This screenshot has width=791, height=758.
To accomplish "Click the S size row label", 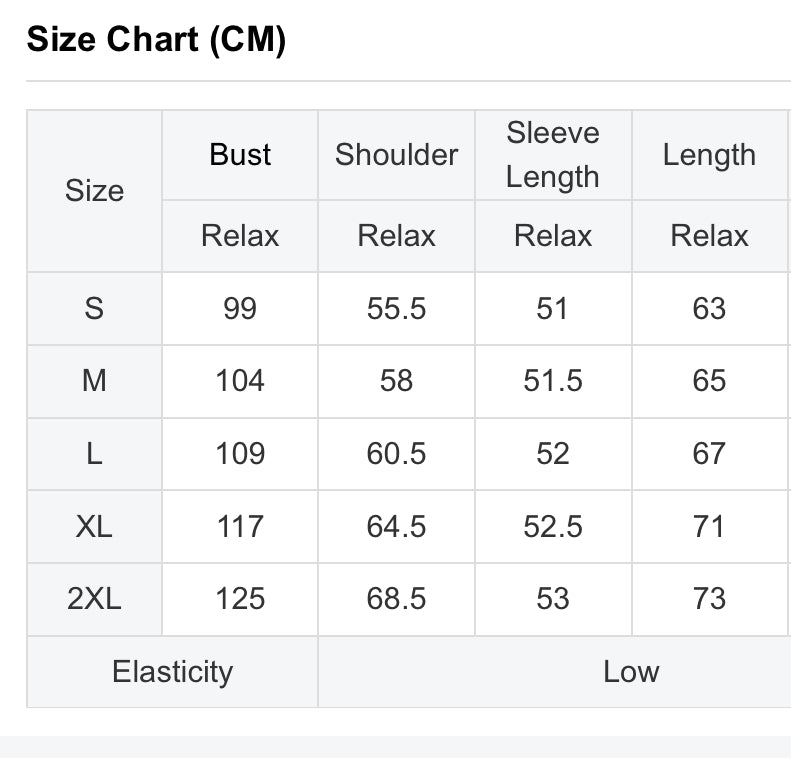I will point(94,309).
